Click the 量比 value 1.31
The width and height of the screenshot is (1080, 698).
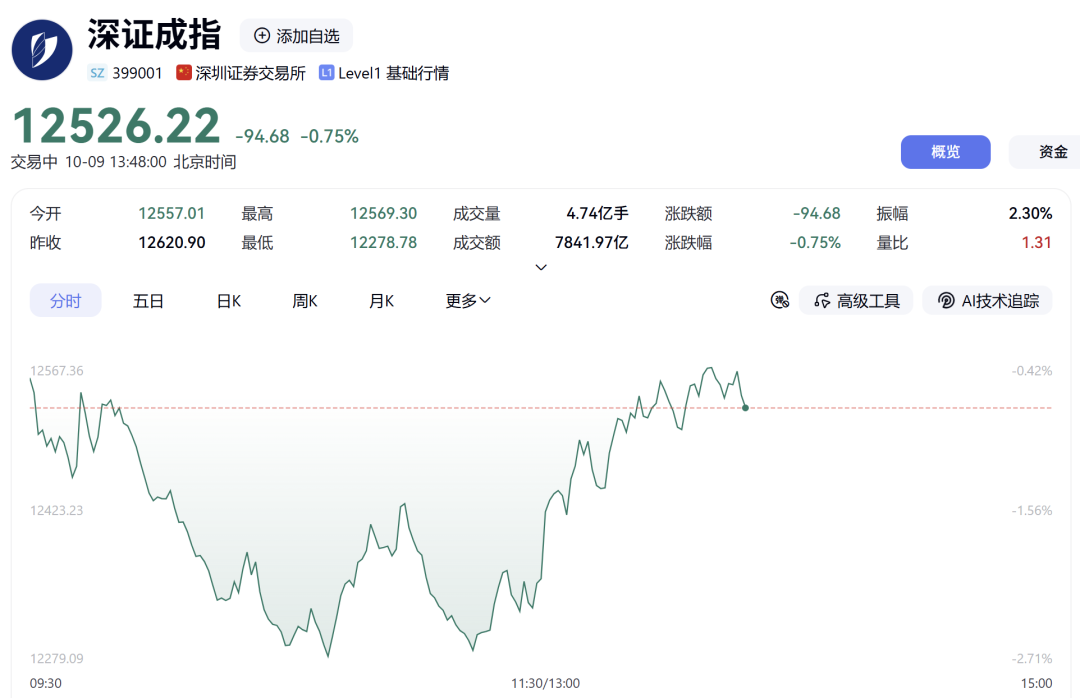click(1037, 243)
